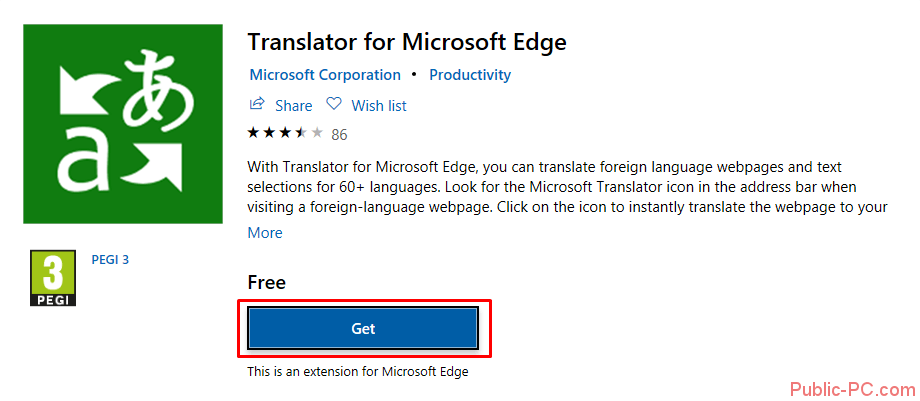
Task: Click the first filled rating star
Action: 254,133
